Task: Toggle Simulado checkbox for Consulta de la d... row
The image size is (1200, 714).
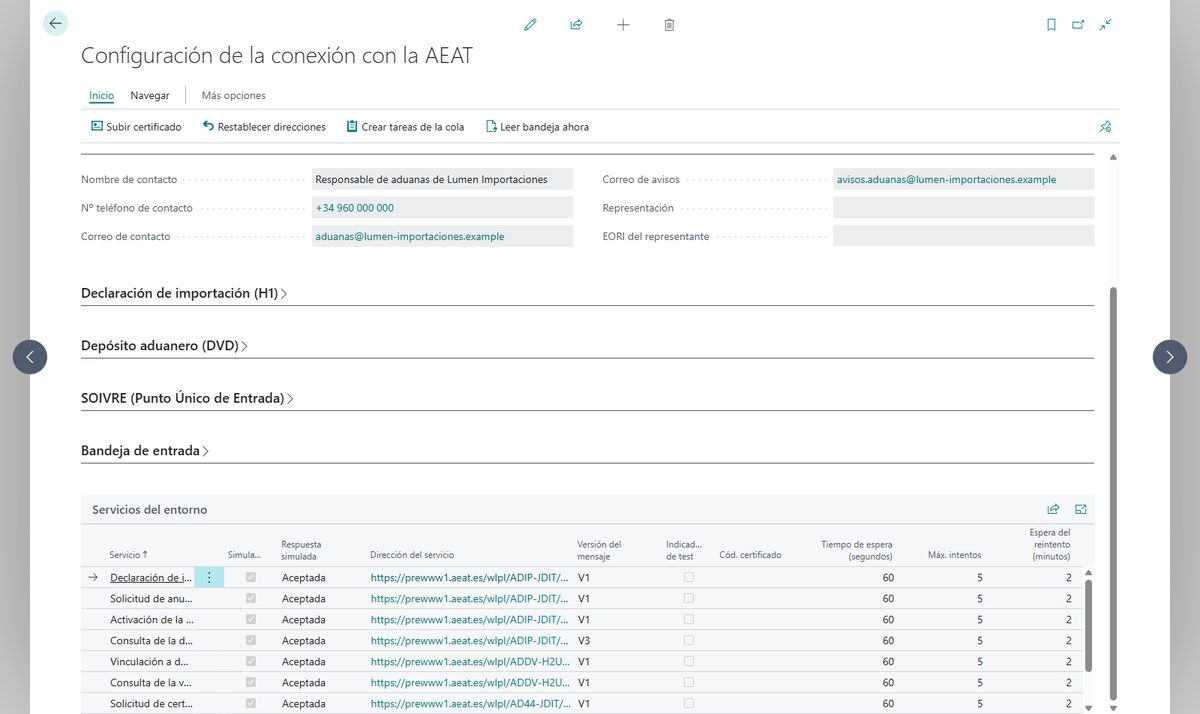Action: 250,640
